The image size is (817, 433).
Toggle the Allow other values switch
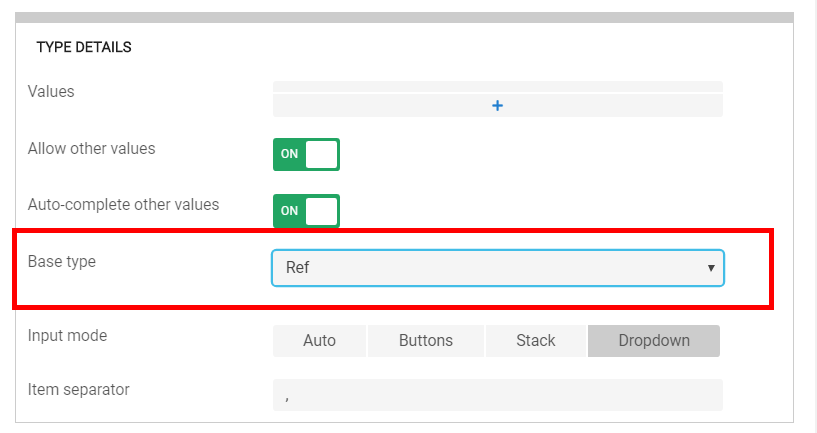(306, 154)
